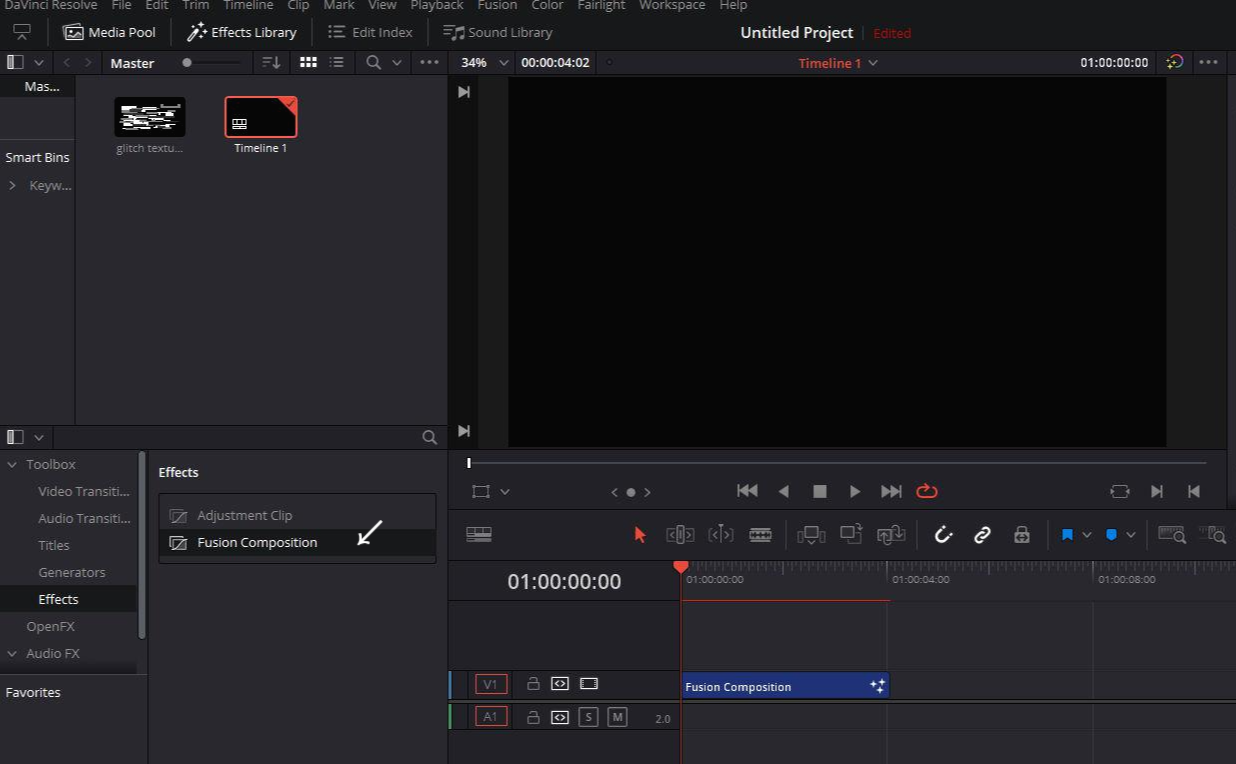The height and width of the screenshot is (764, 1236).
Task: Go to next clip in viewer
Action: click(x=1157, y=491)
